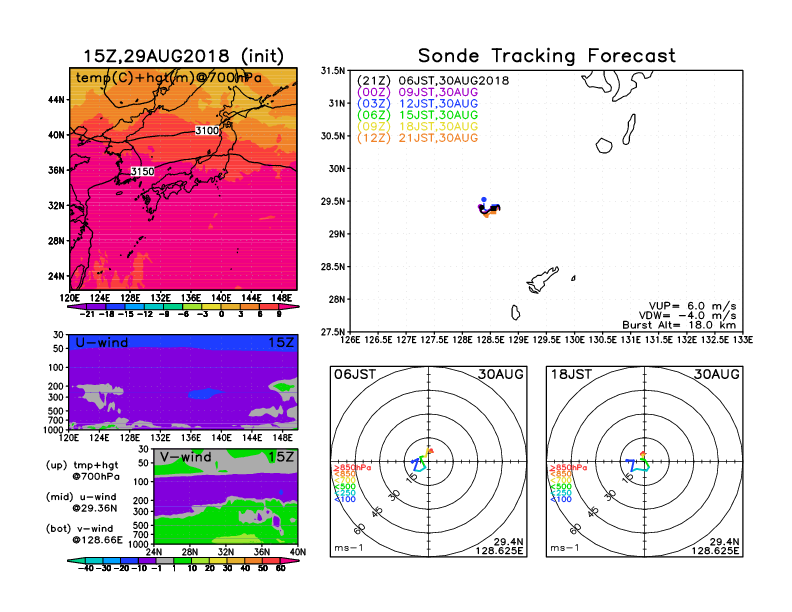
Task: Pick the gray wind colorbar swatch between -1 and 1
Action: click(164, 560)
